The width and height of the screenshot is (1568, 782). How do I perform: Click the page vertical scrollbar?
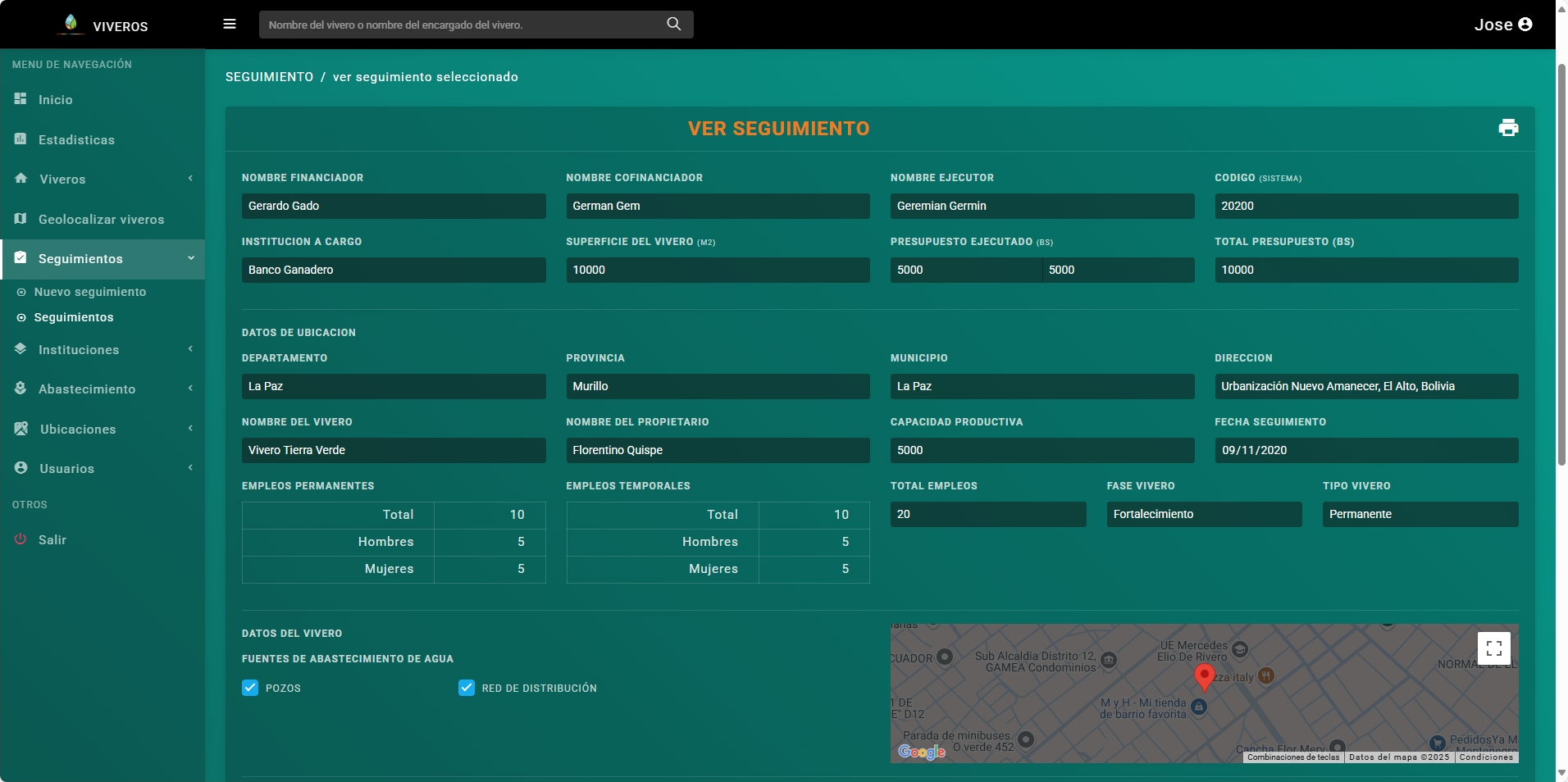pyautogui.click(x=1561, y=262)
